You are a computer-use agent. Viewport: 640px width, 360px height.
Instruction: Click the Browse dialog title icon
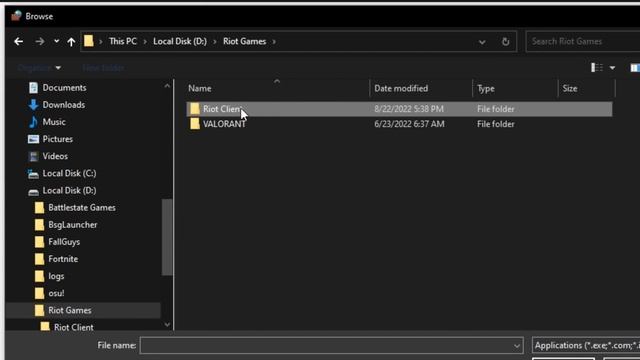tap(16, 16)
